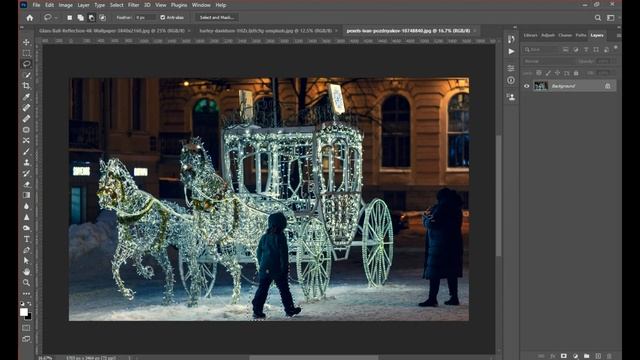
Task: Open the Properties panel sliders icon
Action: pos(511,68)
